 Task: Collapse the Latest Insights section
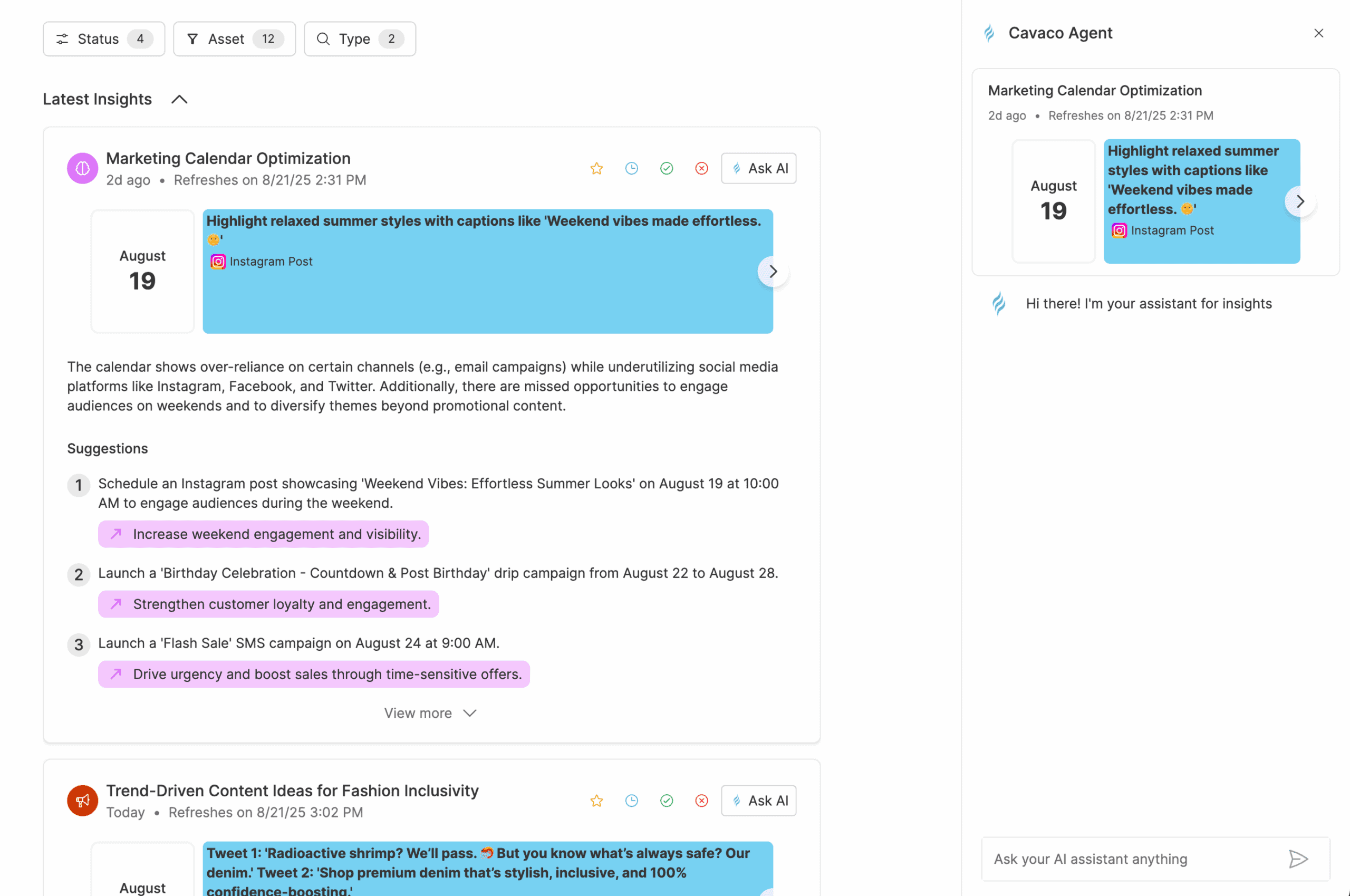[179, 100]
